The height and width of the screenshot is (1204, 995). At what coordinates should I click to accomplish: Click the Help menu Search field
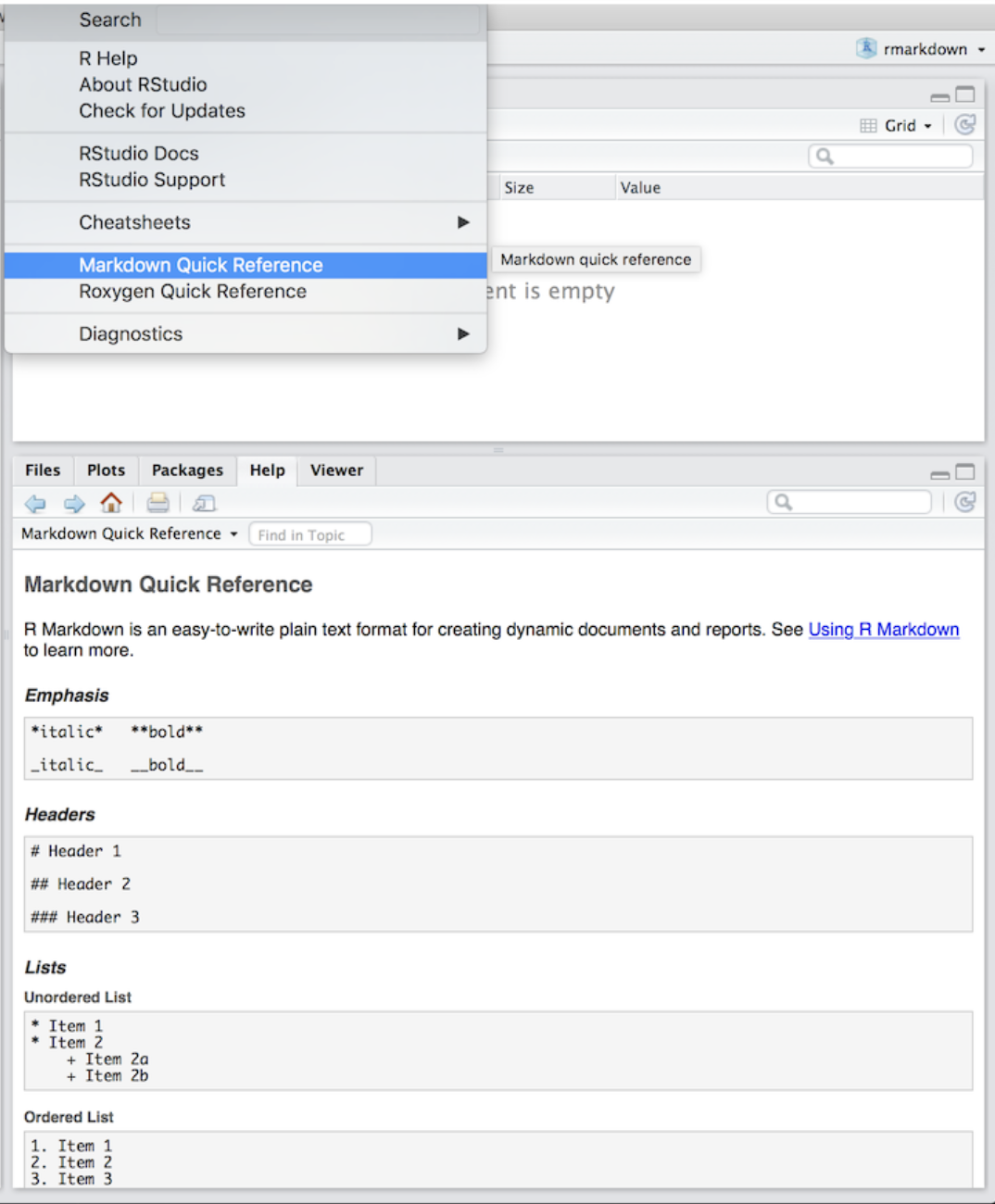click(x=320, y=20)
